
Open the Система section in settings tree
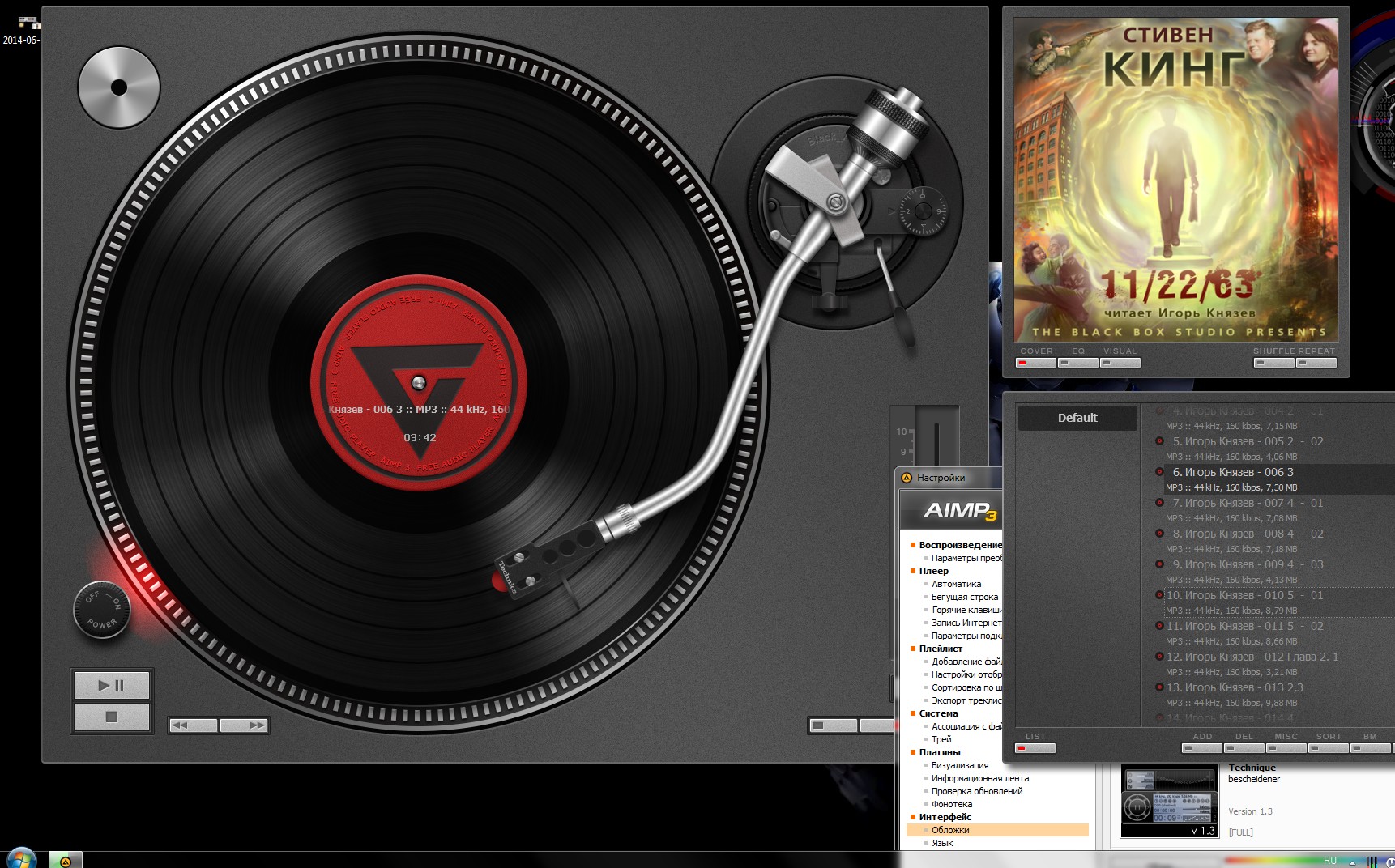(x=938, y=713)
